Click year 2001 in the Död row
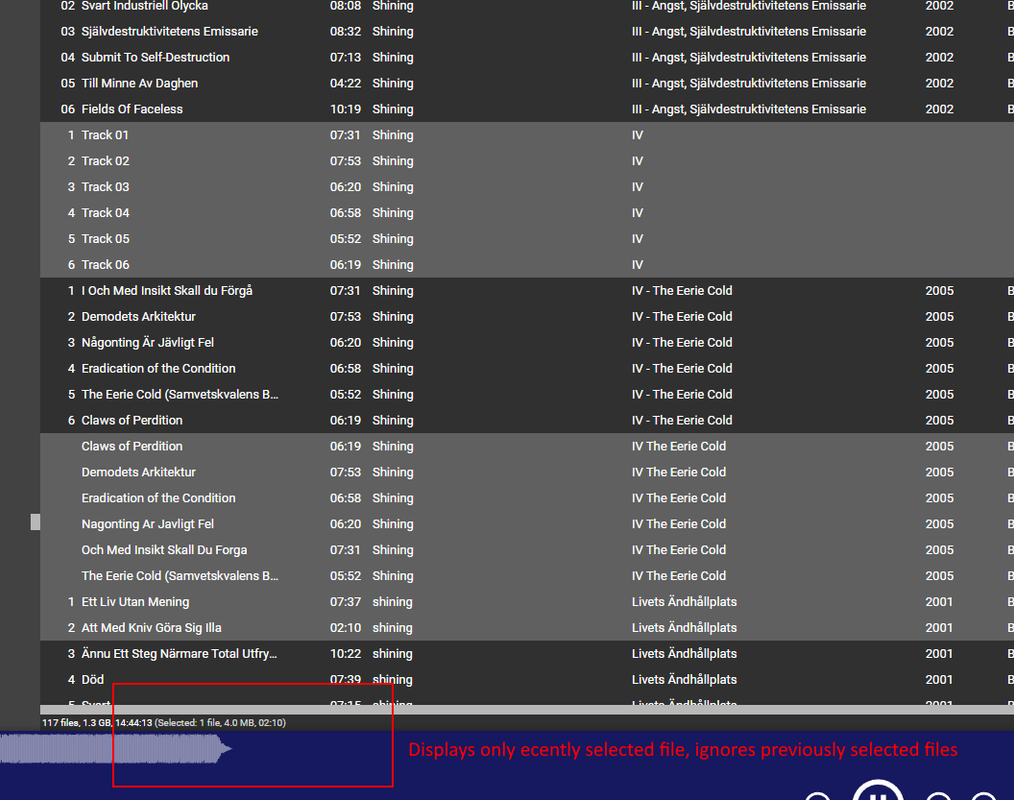 point(939,680)
